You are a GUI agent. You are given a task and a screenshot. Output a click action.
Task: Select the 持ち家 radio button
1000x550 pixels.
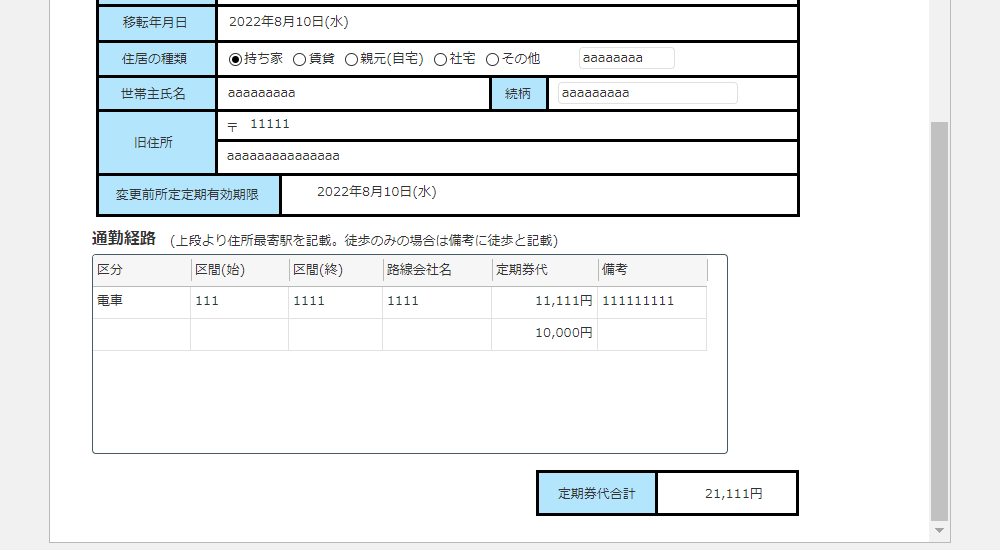236,59
